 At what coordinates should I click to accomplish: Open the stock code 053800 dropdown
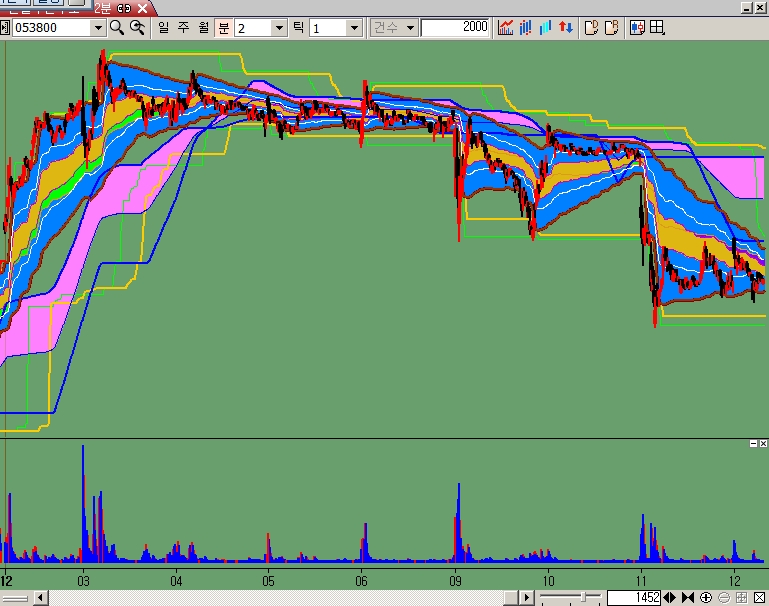point(98,28)
